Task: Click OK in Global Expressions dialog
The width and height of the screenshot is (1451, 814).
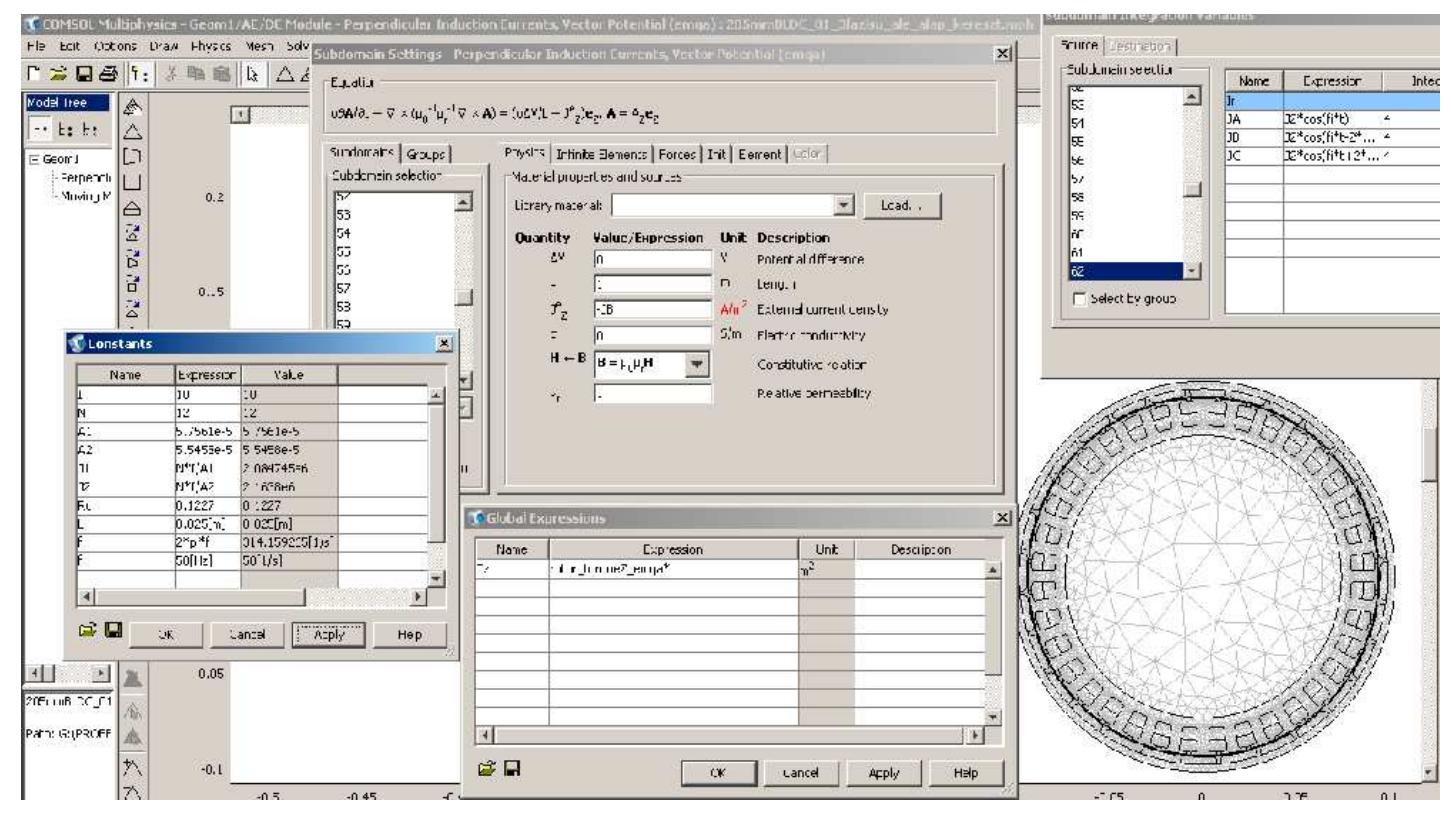Action: pyautogui.click(x=717, y=773)
